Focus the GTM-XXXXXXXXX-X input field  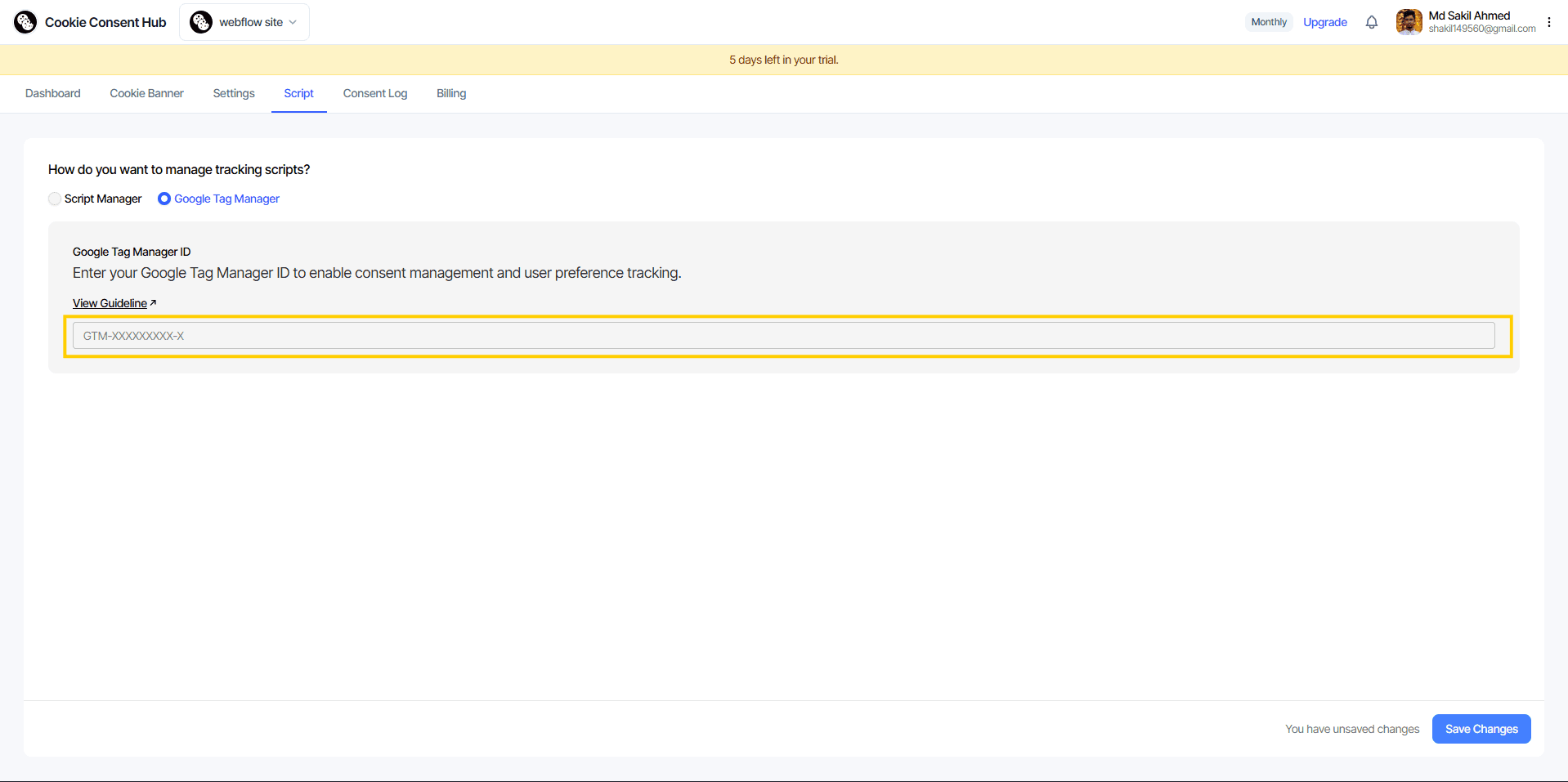tap(783, 336)
